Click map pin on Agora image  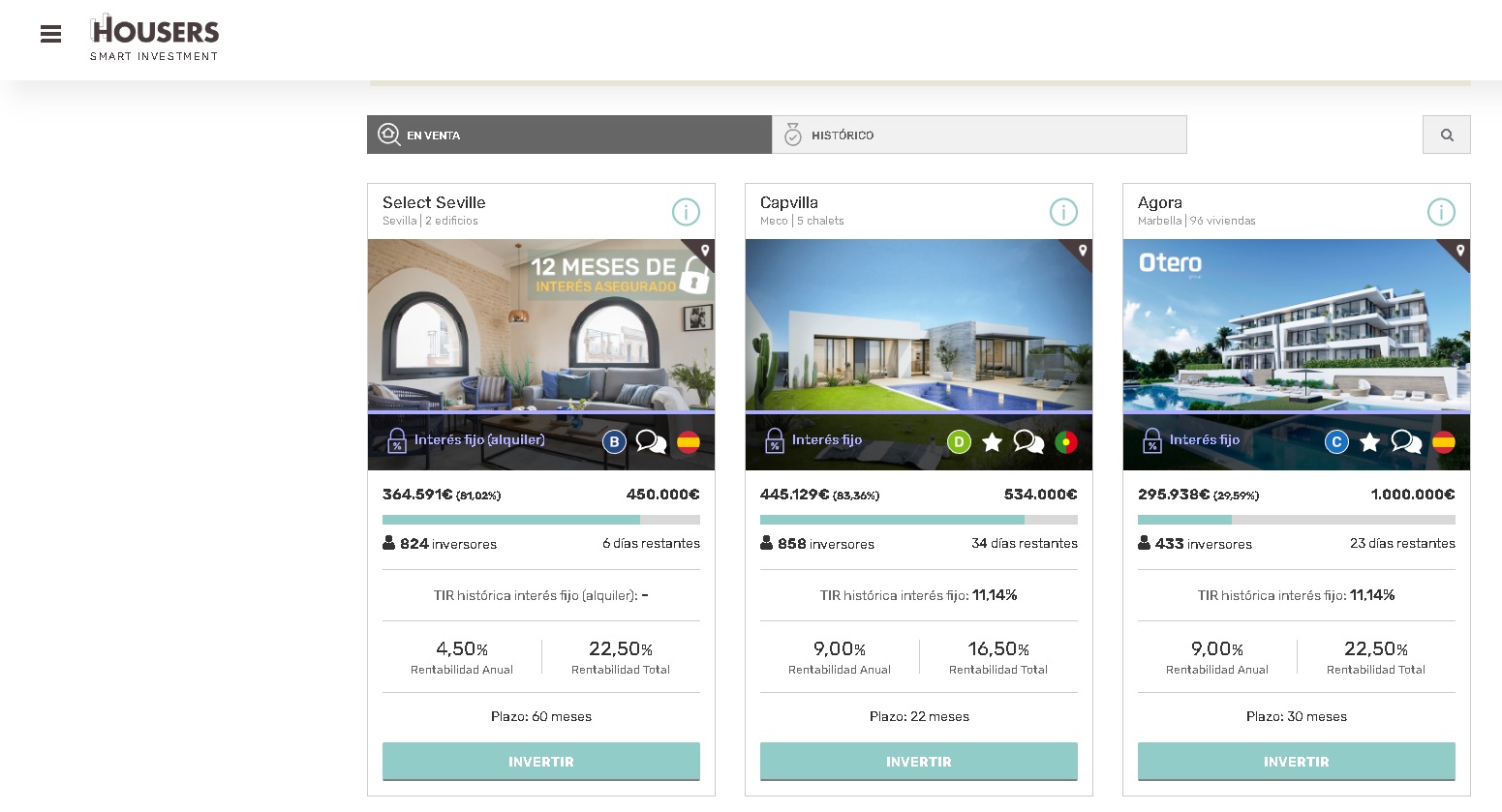(1460, 251)
